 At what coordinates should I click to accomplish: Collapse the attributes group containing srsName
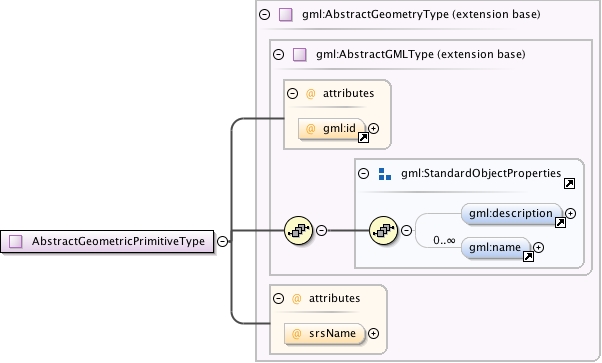click(x=278, y=298)
